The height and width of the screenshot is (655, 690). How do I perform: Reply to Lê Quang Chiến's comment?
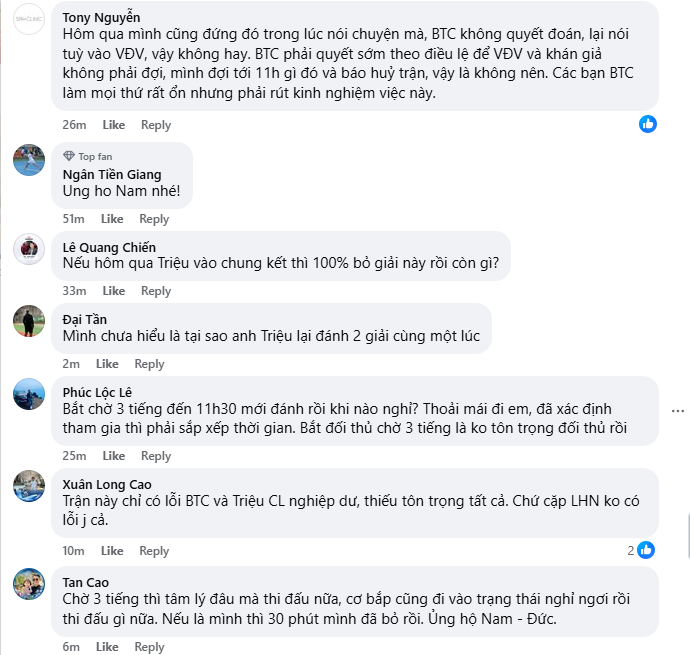click(x=156, y=291)
